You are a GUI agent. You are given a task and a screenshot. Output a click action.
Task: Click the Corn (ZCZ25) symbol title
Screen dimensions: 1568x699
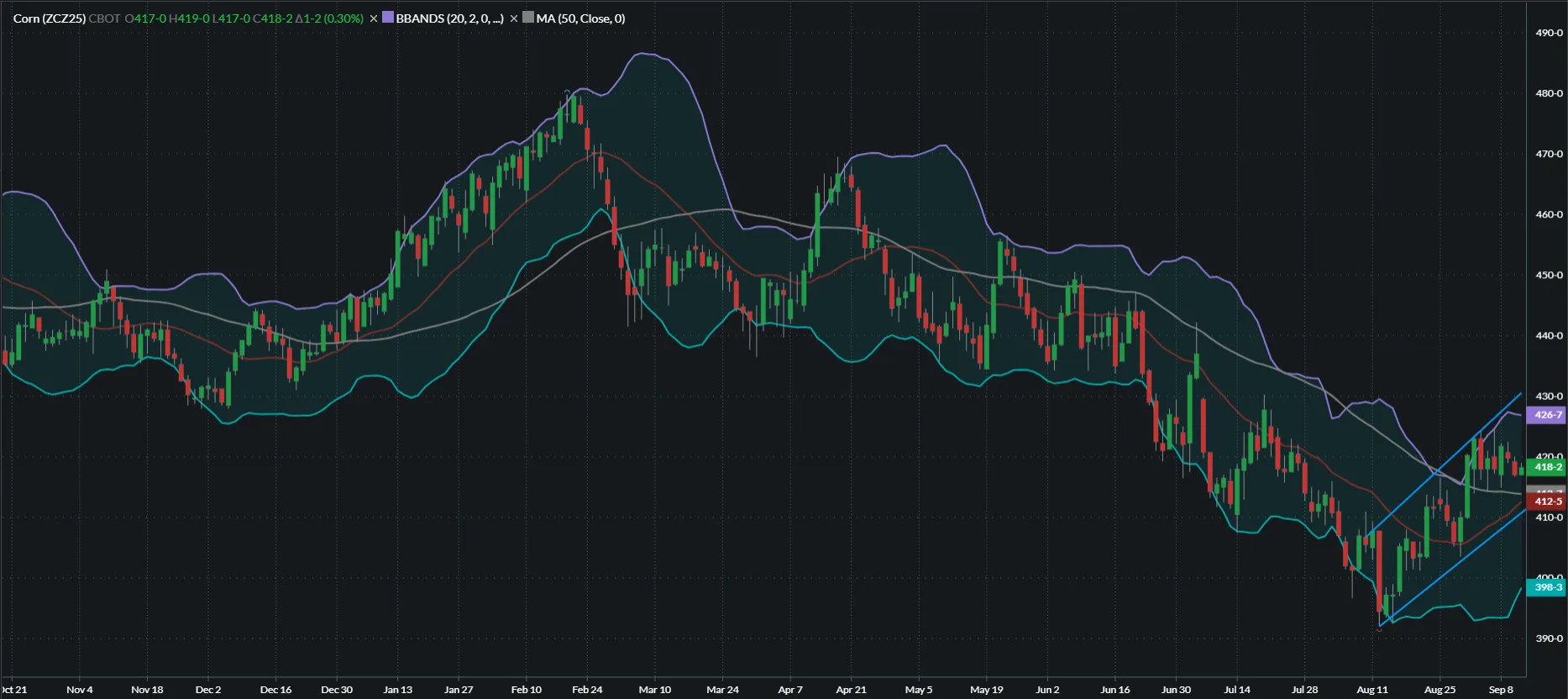(x=50, y=18)
